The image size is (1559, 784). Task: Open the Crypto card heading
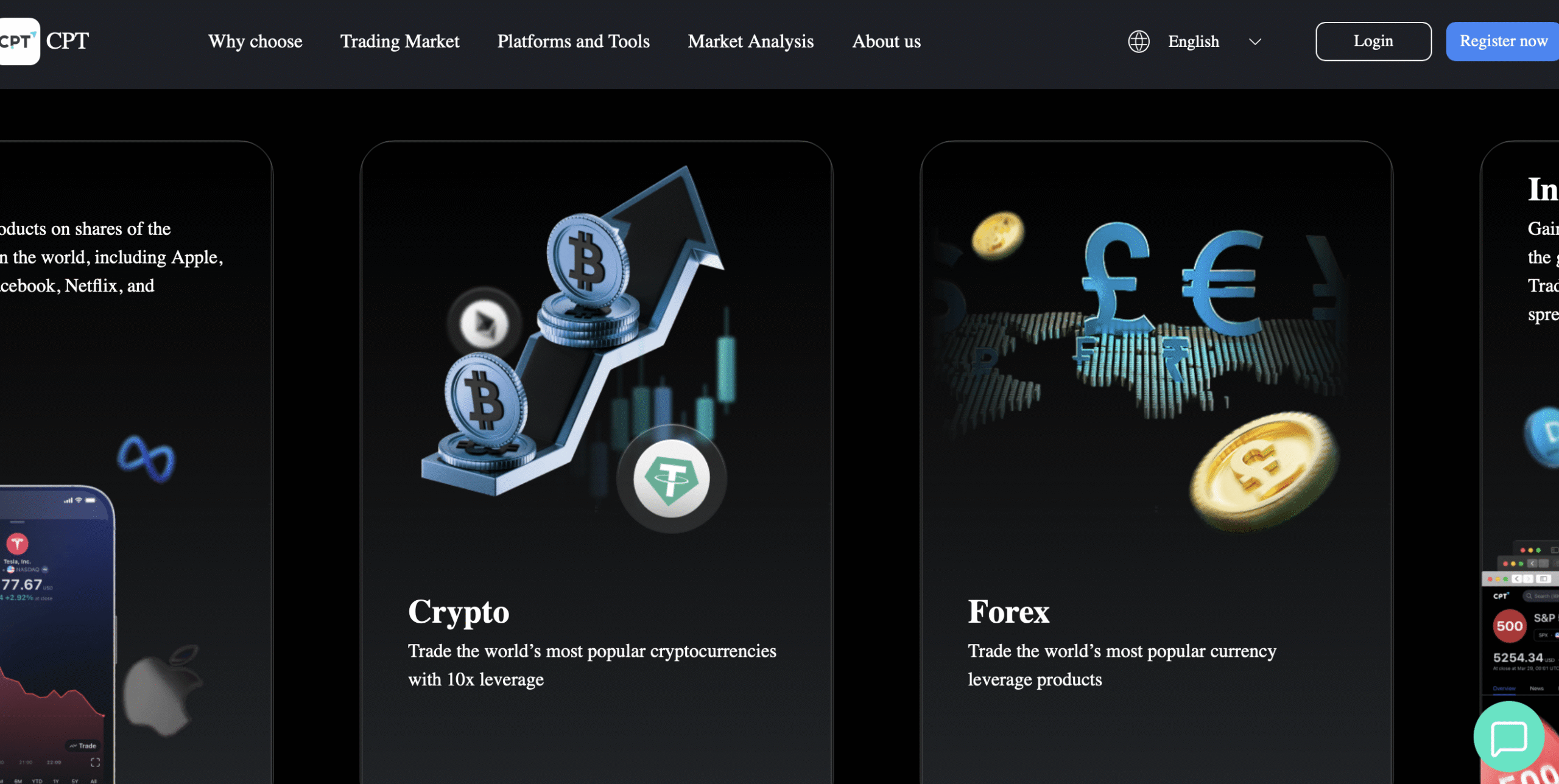pyautogui.click(x=459, y=612)
